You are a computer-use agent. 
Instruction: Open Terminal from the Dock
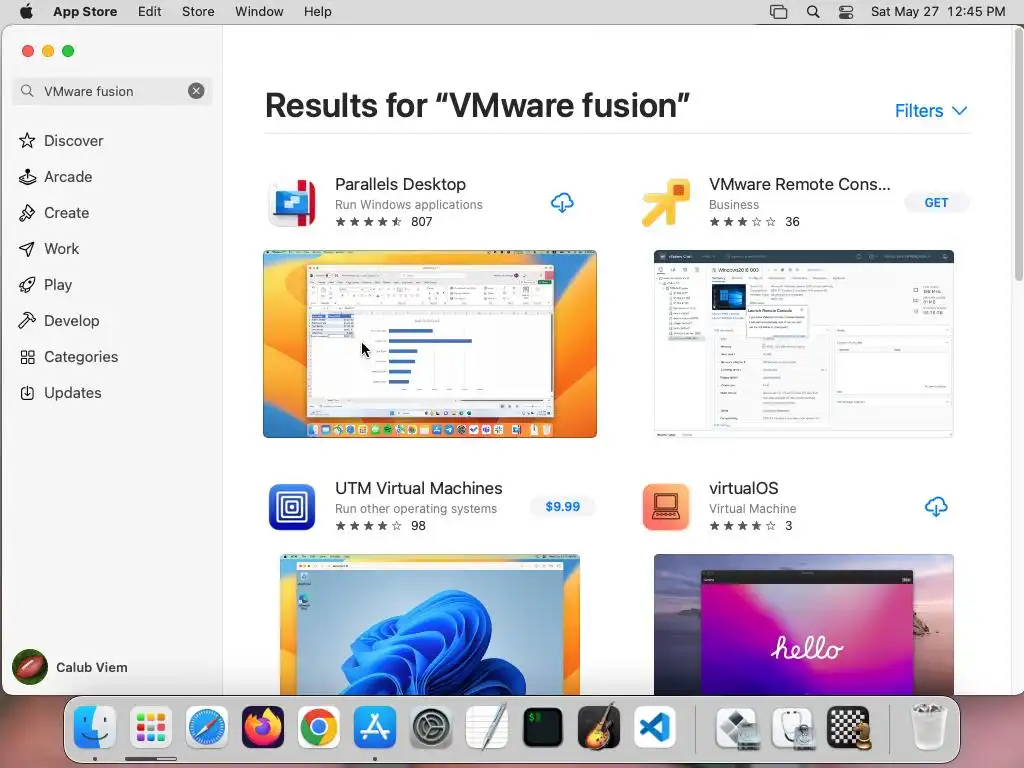pos(543,727)
